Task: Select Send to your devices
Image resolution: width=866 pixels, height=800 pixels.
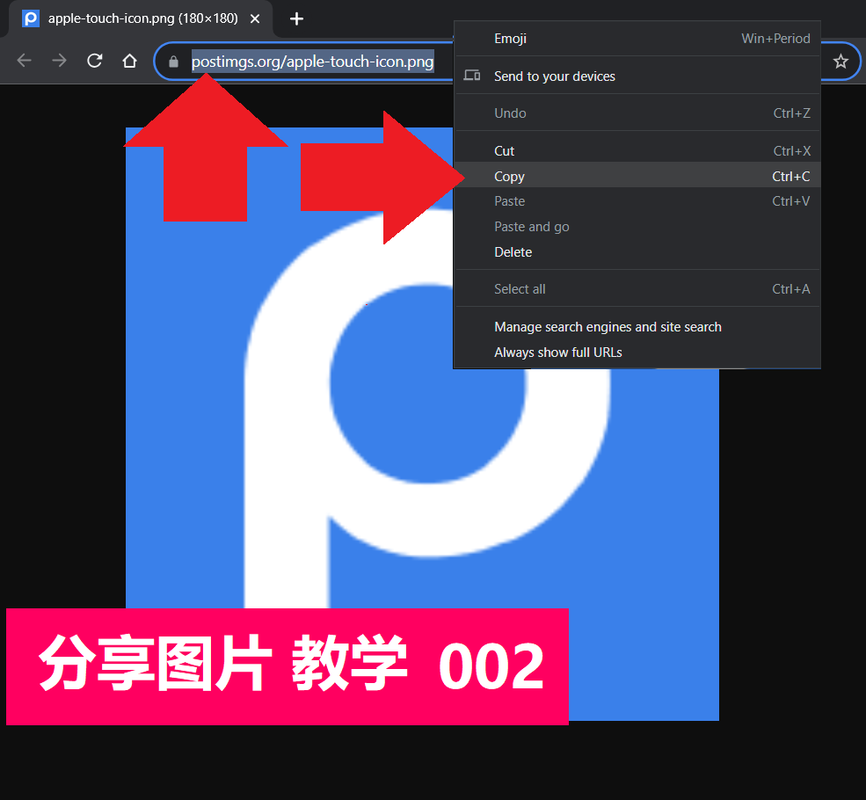Action: pyautogui.click(x=637, y=76)
